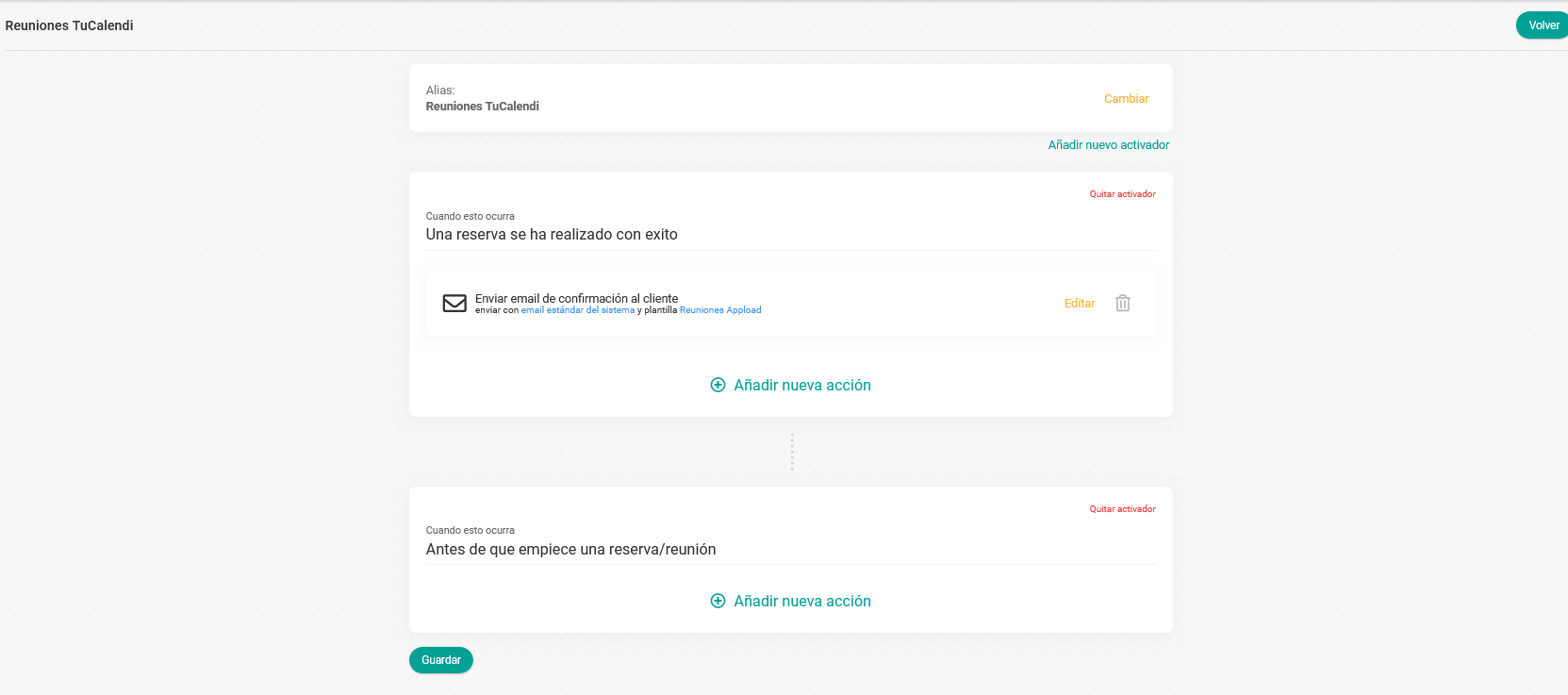Click 'Cuando esto ocurra' label above 'Antes de que'
1568x695 pixels.
click(470, 530)
